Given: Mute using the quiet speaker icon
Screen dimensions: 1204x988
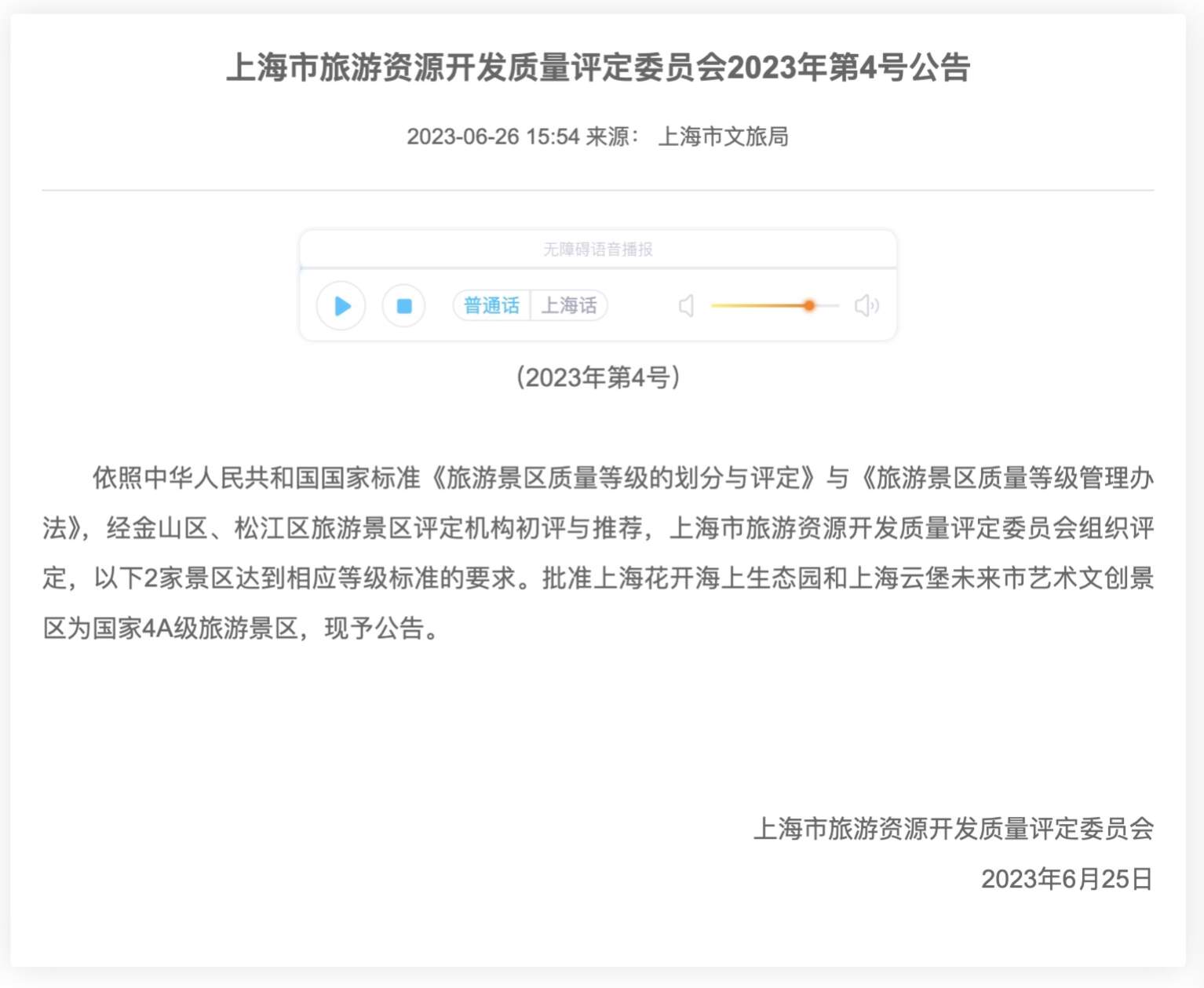Looking at the screenshot, I should pos(687,305).
